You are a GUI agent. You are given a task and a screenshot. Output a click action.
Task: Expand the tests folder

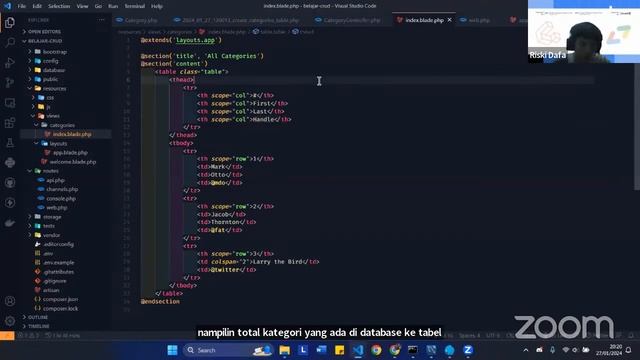(x=49, y=226)
